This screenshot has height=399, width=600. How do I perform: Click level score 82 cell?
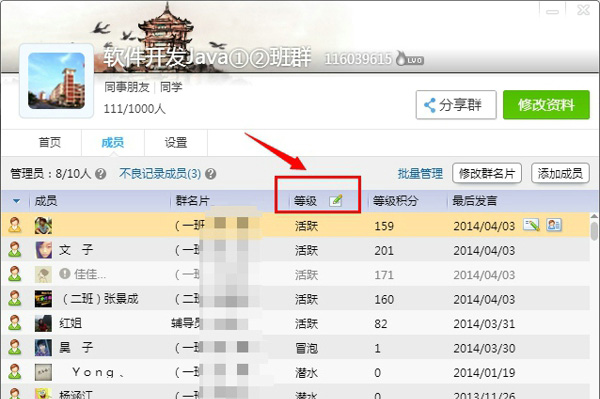(x=380, y=324)
